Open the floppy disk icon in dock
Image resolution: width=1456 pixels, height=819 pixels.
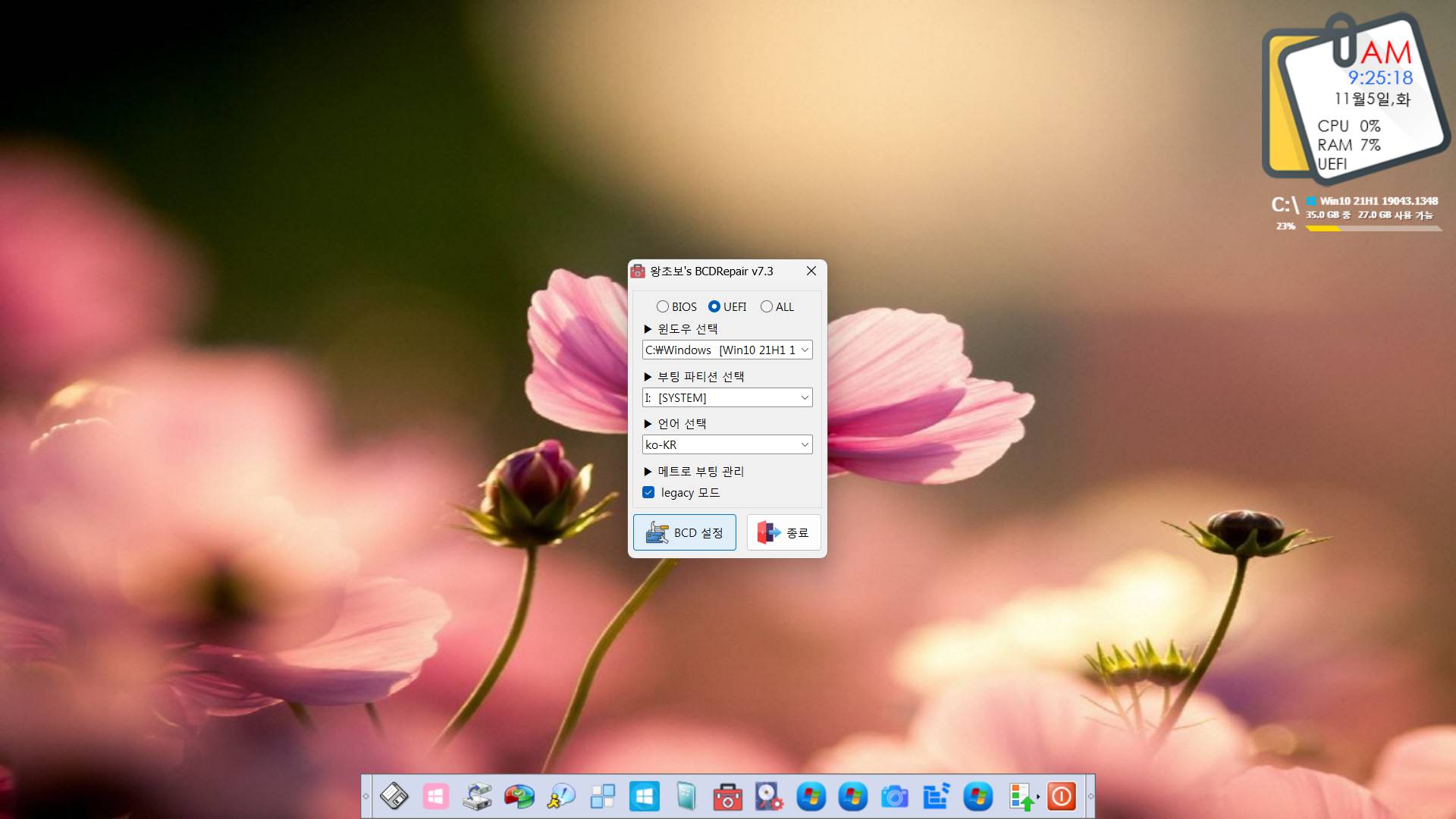tap(394, 796)
